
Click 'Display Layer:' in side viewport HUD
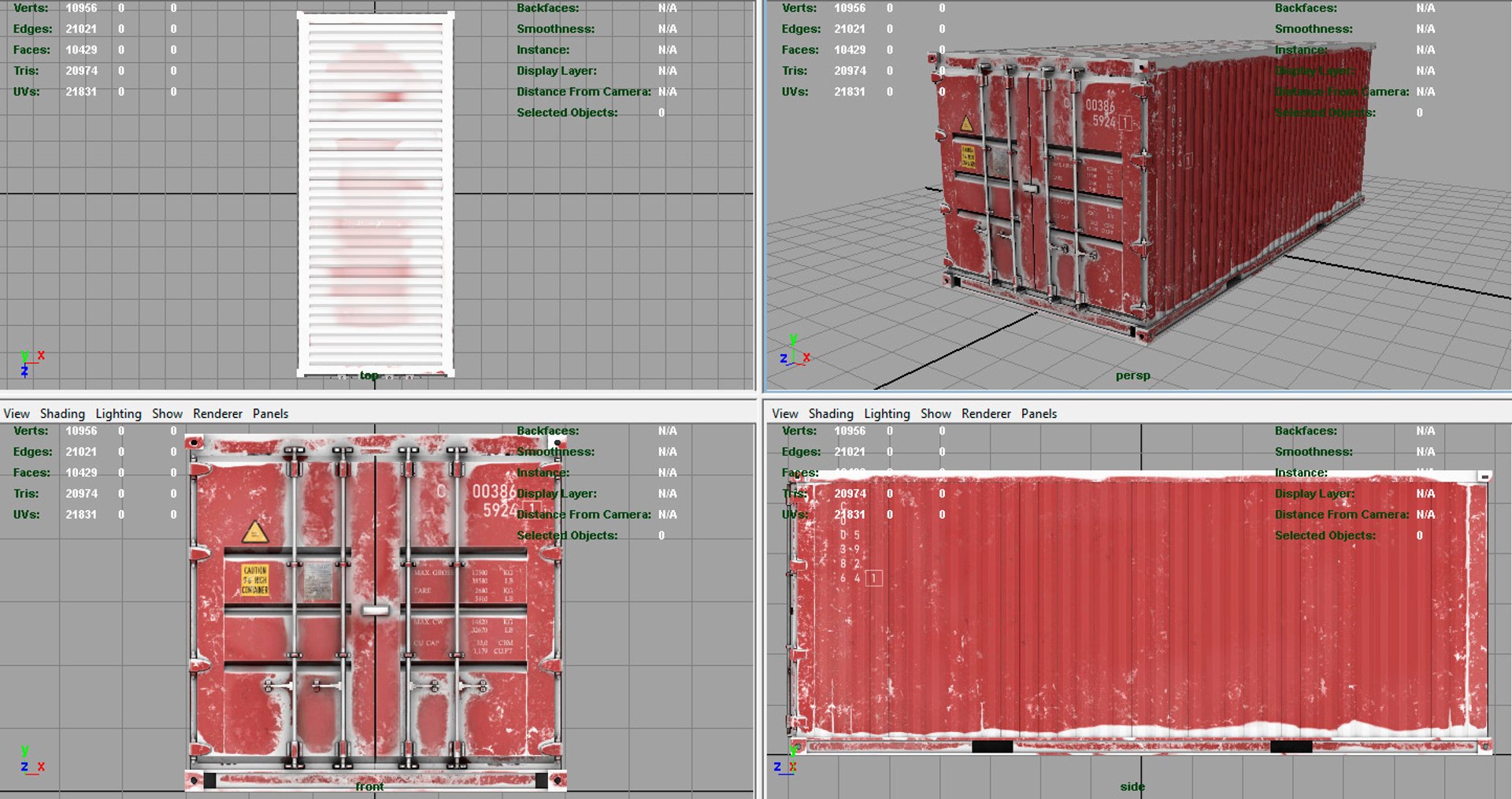tap(1314, 494)
